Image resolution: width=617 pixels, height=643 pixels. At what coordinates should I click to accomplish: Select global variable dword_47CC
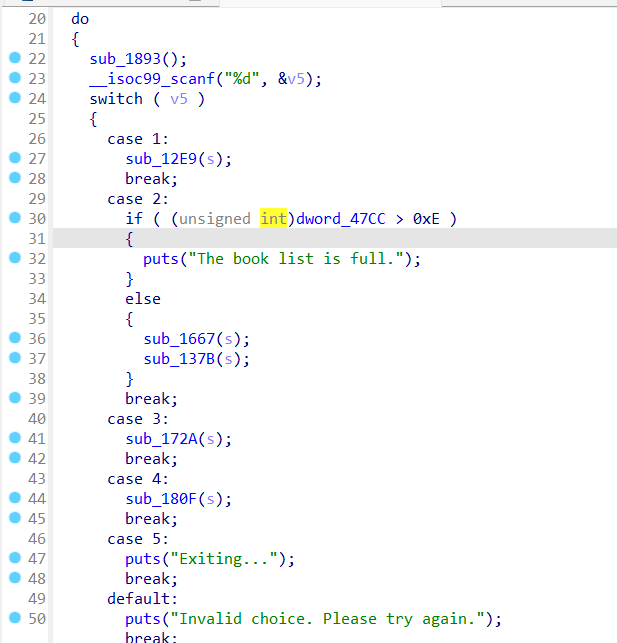pyautogui.click(x=341, y=219)
